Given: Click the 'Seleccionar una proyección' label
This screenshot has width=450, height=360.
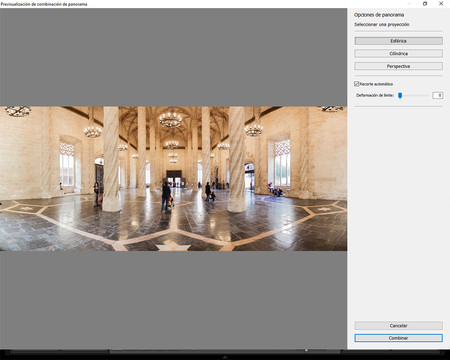Looking at the screenshot, I should pos(382,24).
